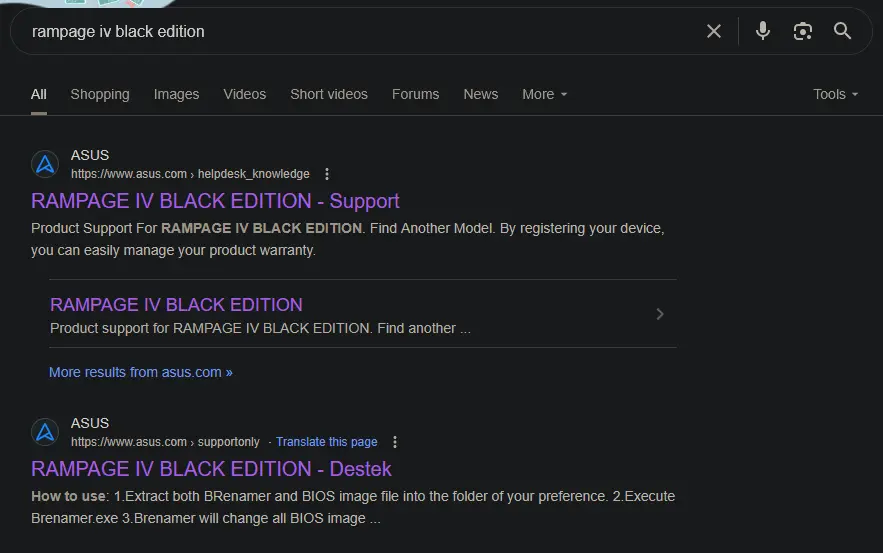Click the 'Product support for RAMPAGE IV' sitelink description
Viewport: 883px width, 553px height.
click(260, 328)
